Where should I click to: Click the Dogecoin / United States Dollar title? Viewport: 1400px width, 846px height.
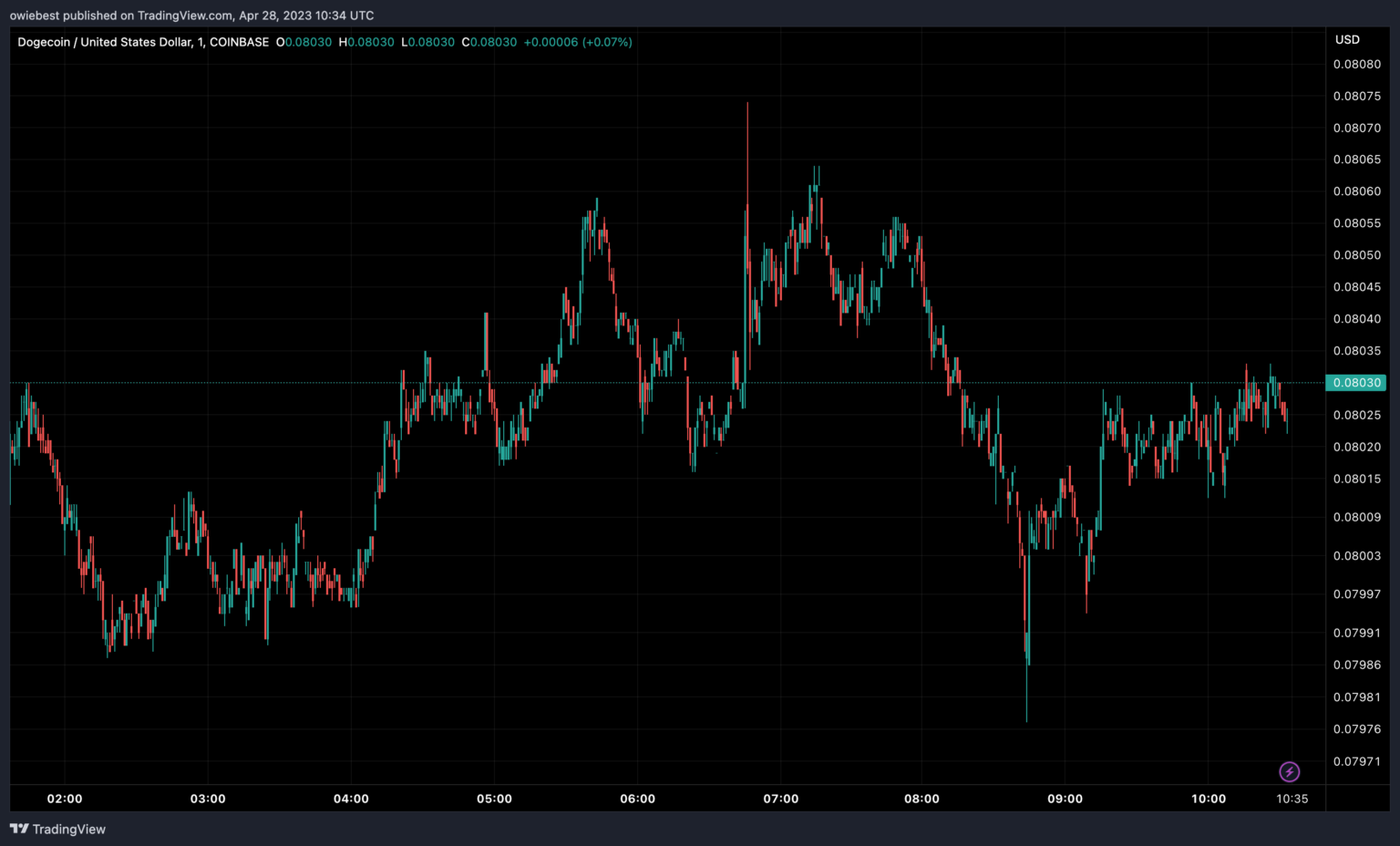point(105,42)
